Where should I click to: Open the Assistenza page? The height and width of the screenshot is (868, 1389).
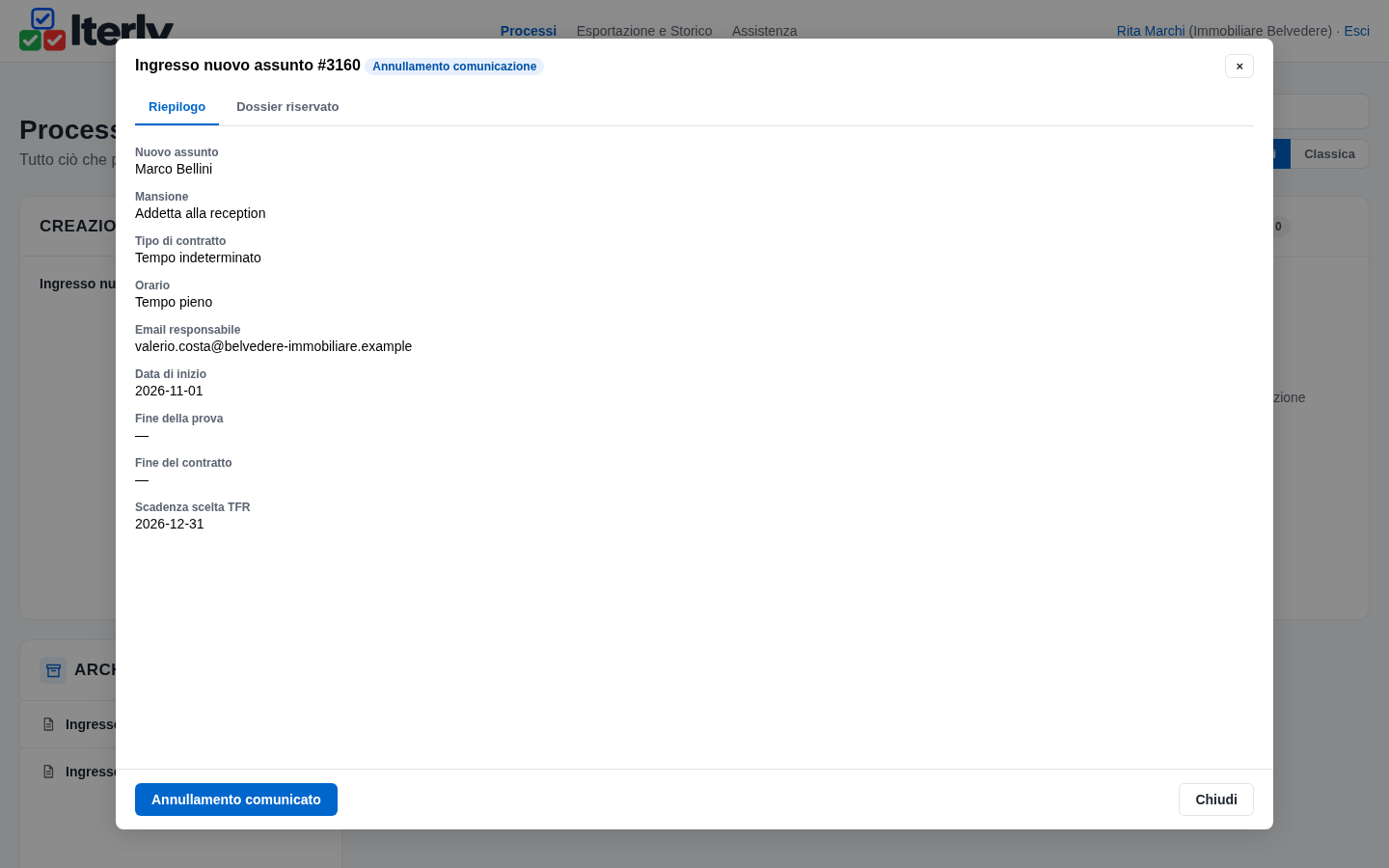point(765,31)
